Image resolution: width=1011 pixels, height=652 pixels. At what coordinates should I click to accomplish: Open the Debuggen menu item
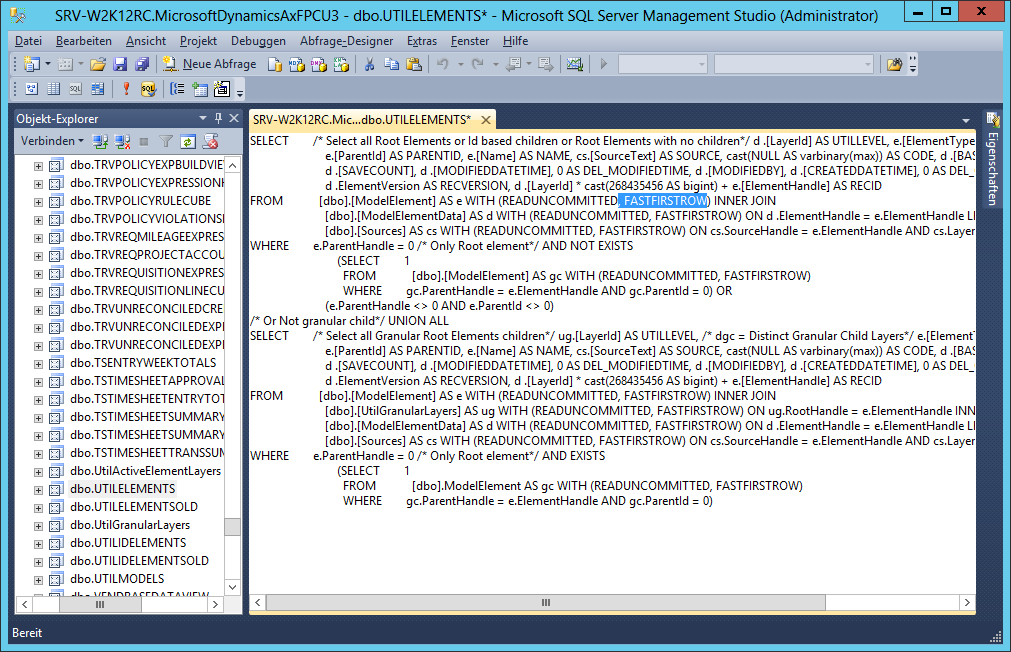click(258, 41)
